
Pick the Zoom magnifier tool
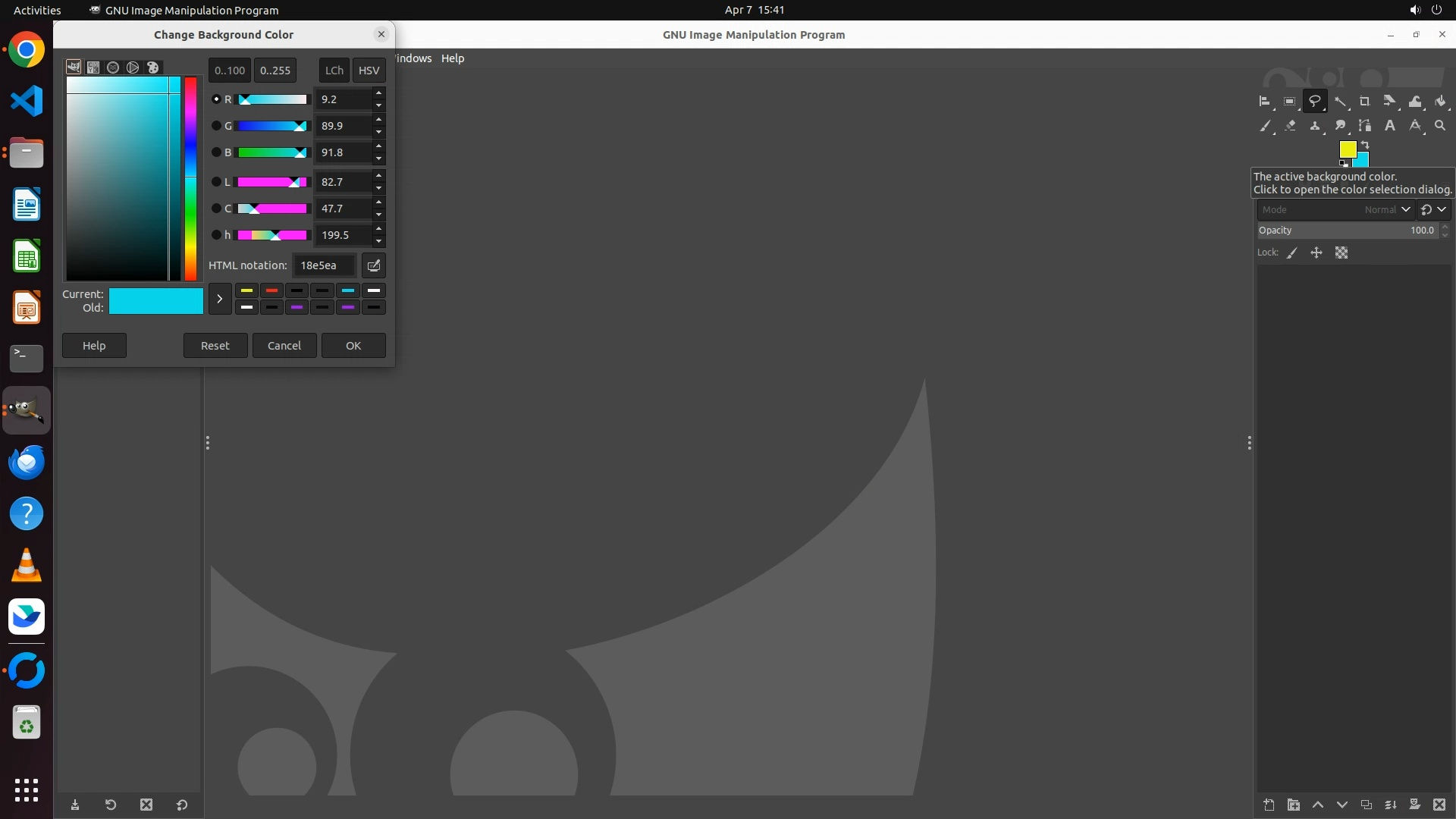tap(1440, 126)
